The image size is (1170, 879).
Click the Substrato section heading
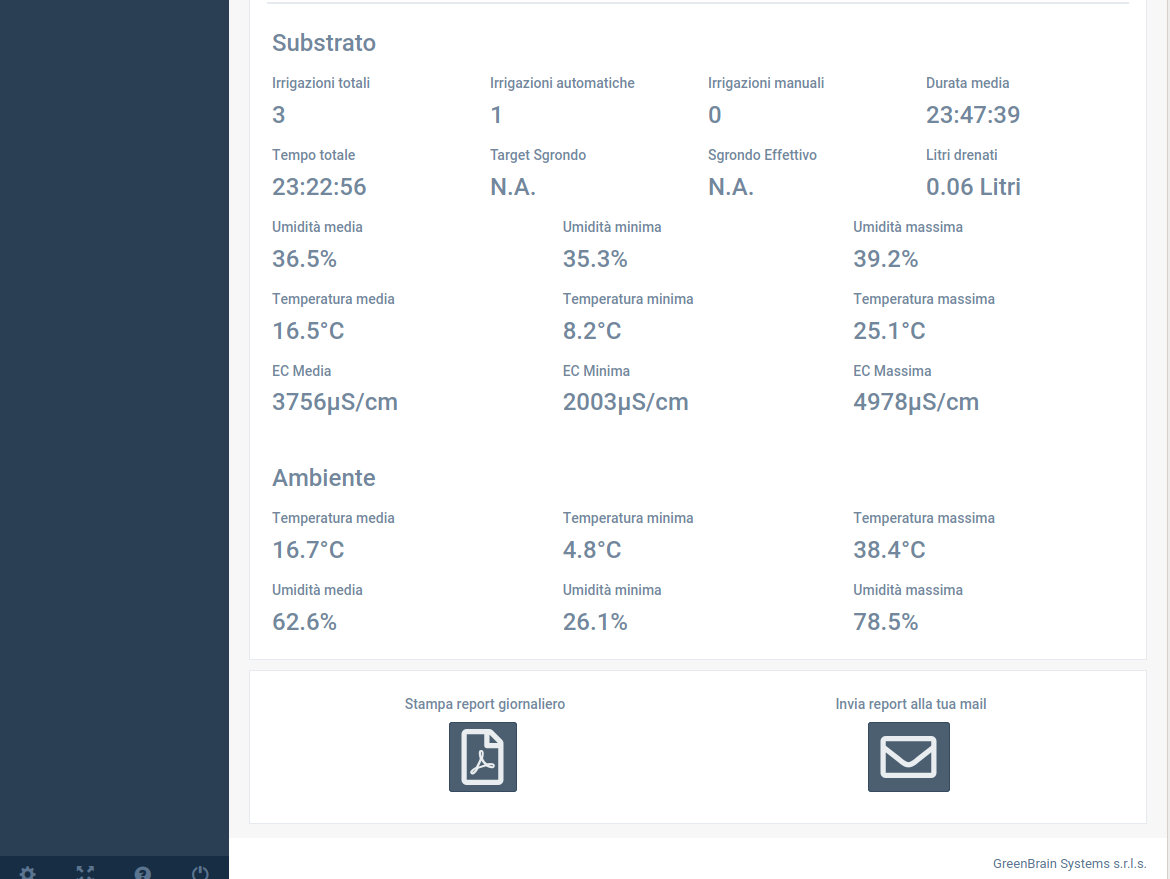tap(324, 43)
